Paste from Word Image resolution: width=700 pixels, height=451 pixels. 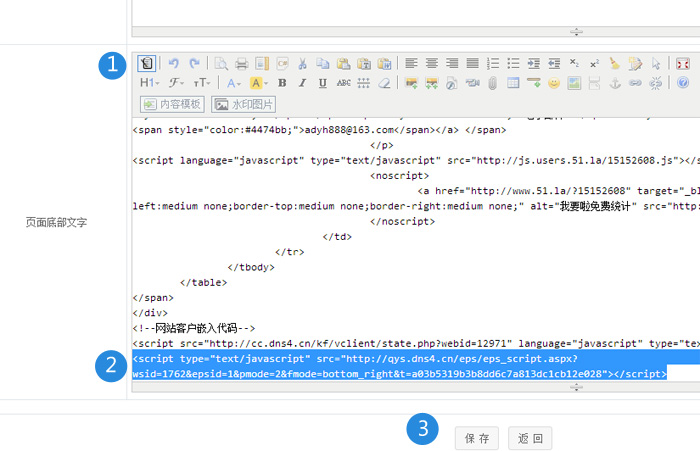pos(384,63)
